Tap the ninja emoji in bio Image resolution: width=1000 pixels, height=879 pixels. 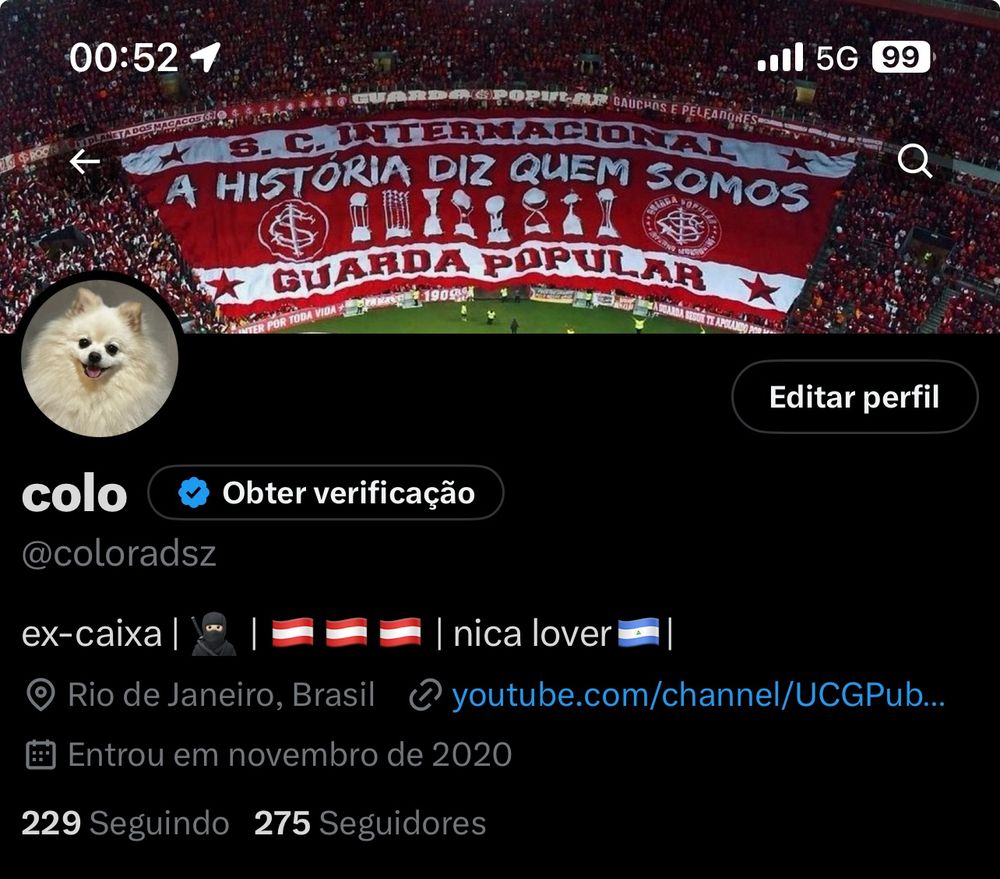tap(214, 634)
